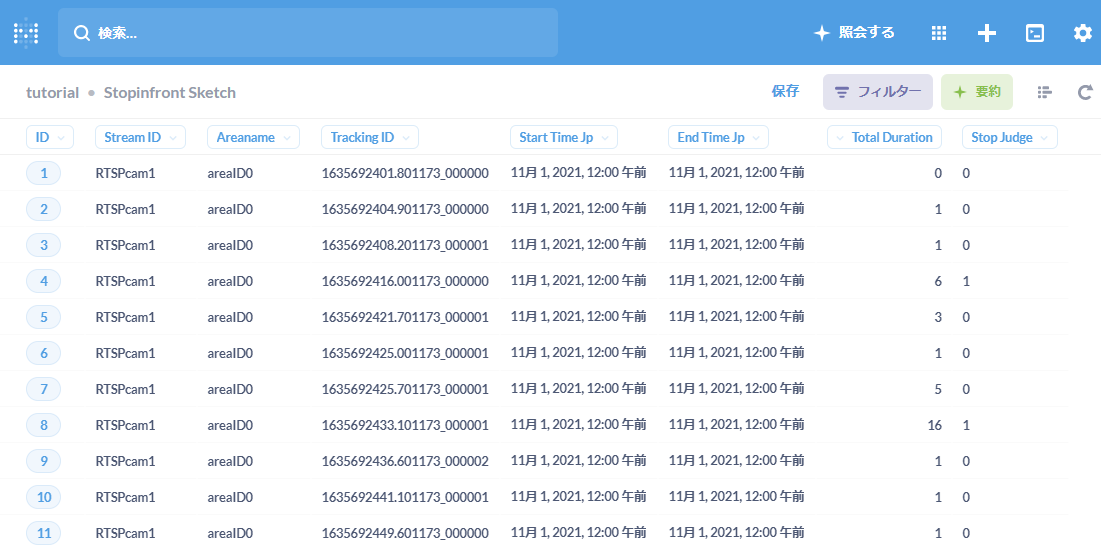Viewport: 1101px width, 545px height.
Task: Click the Metabase logo home icon
Action: coord(26,33)
